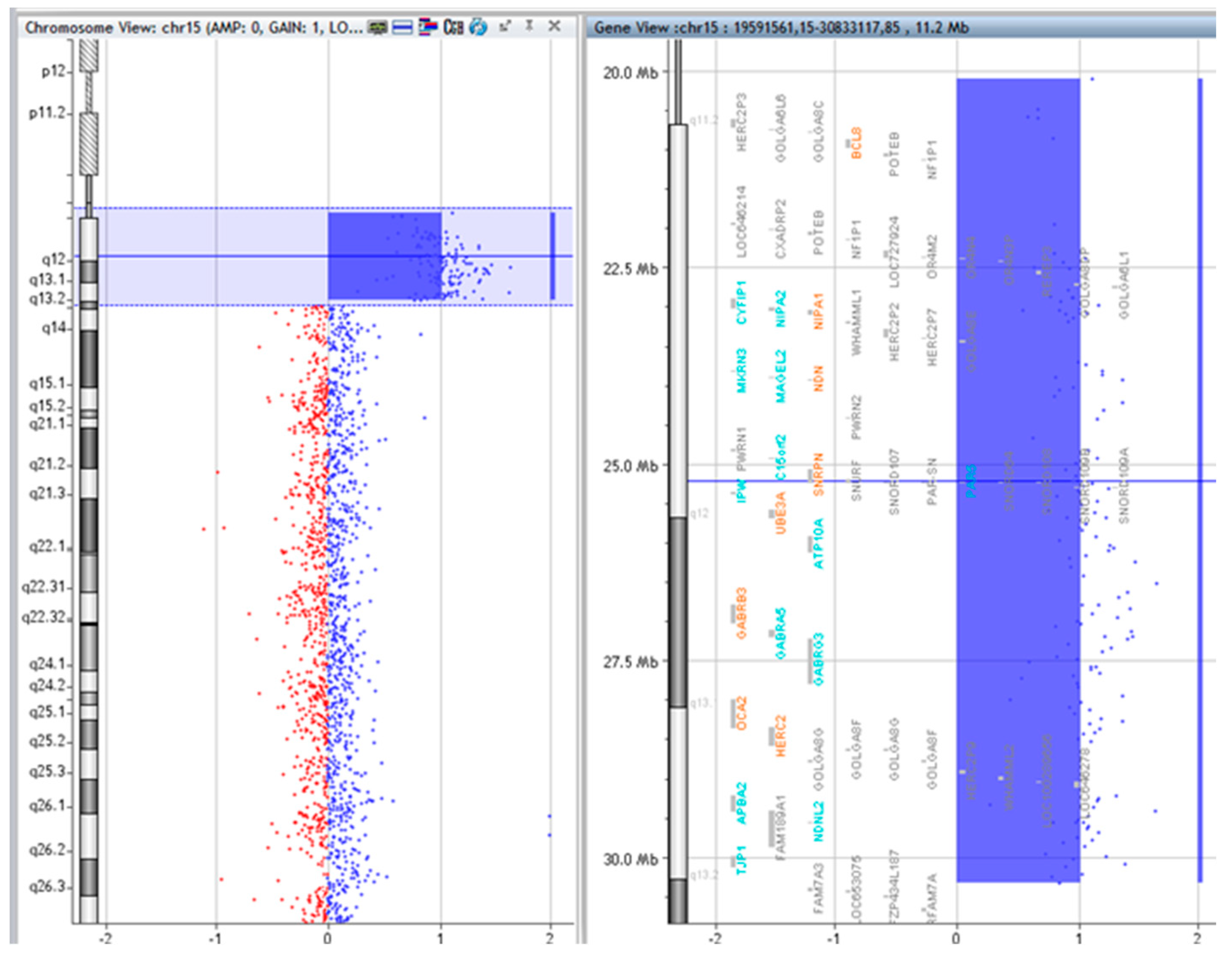Select the C15orf2 gene label

[780, 458]
